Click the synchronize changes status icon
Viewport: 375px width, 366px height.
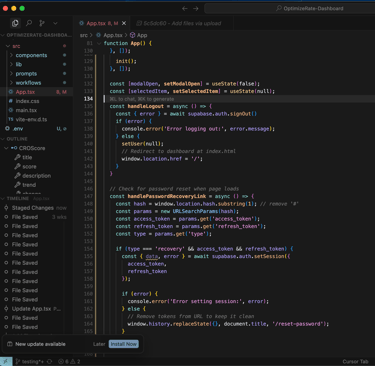coord(50,362)
